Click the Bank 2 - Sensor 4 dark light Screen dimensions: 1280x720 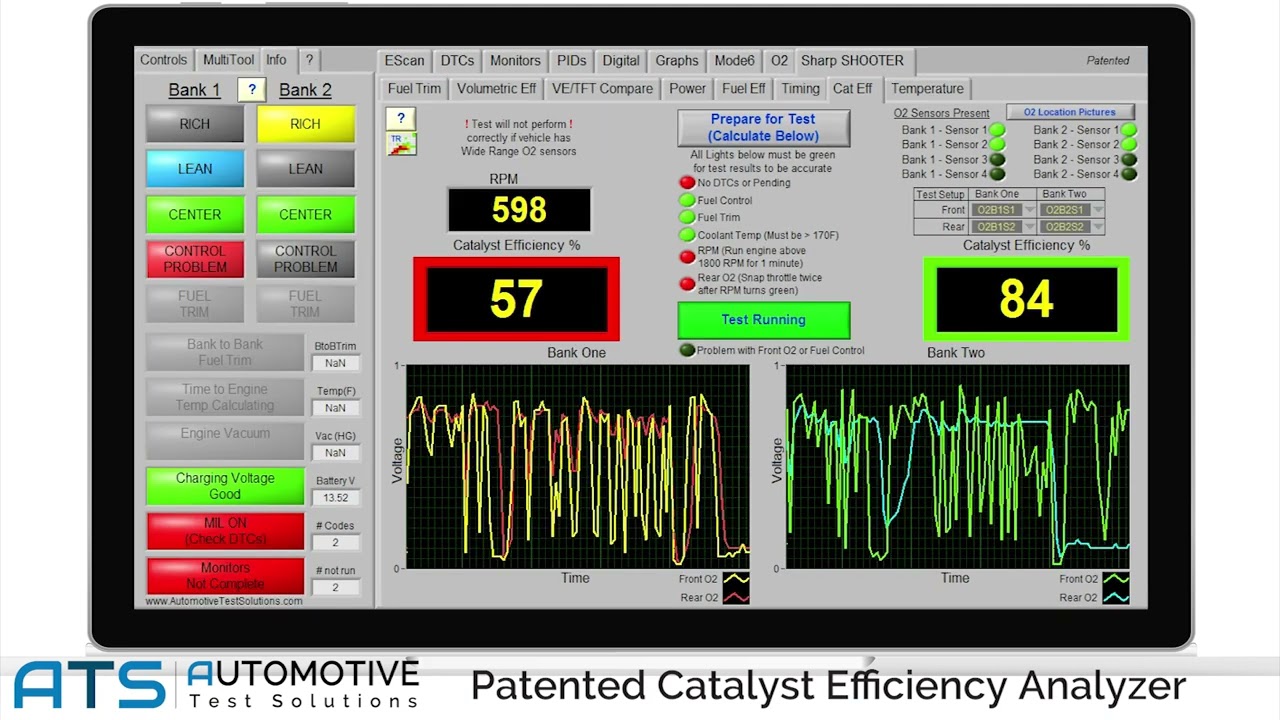click(x=1129, y=174)
